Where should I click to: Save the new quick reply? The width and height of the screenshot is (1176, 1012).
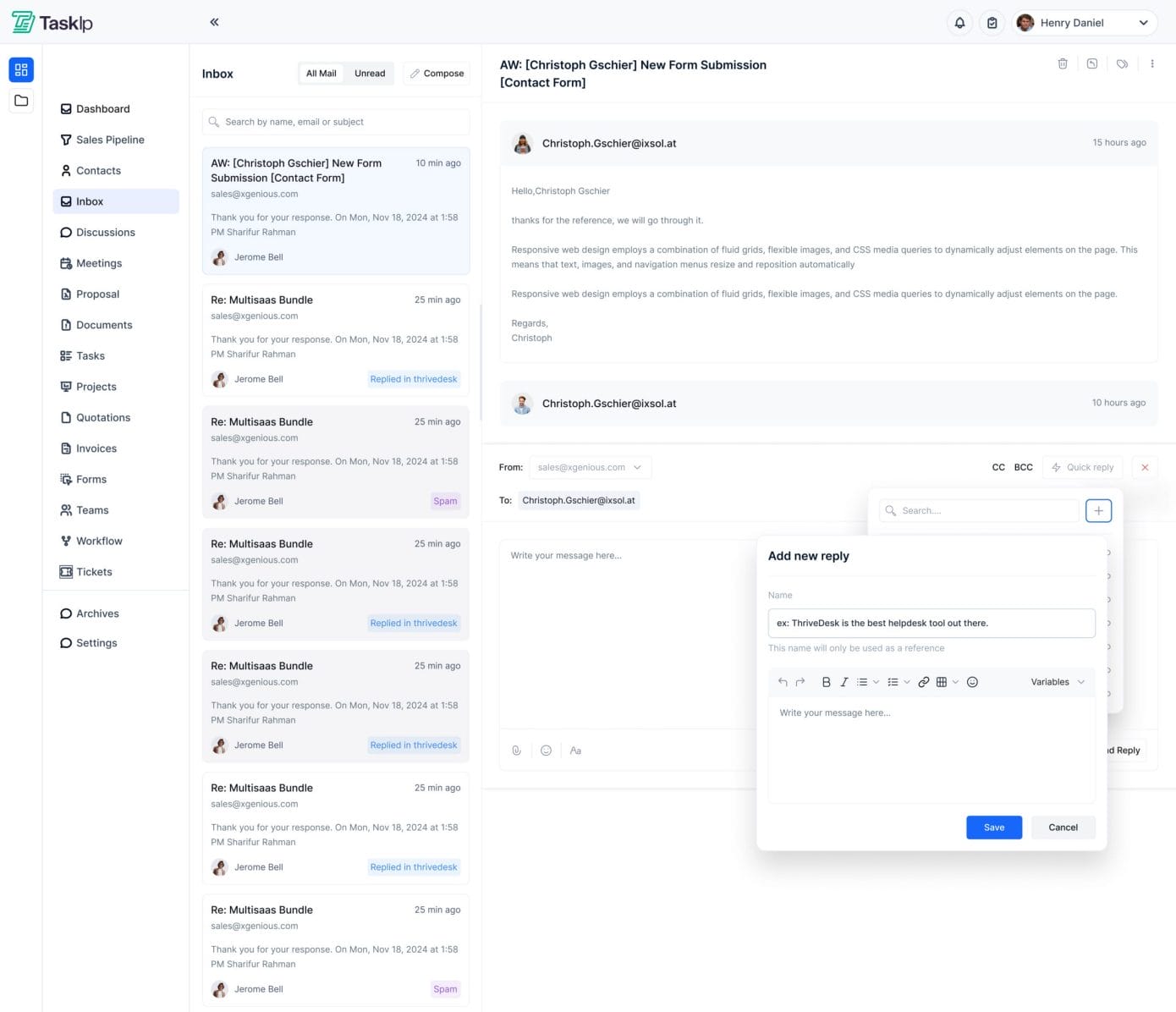click(x=993, y=828)
